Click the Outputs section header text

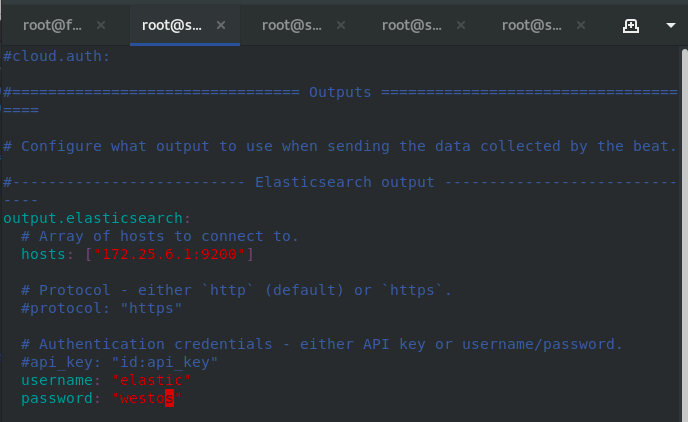point(340,92)
